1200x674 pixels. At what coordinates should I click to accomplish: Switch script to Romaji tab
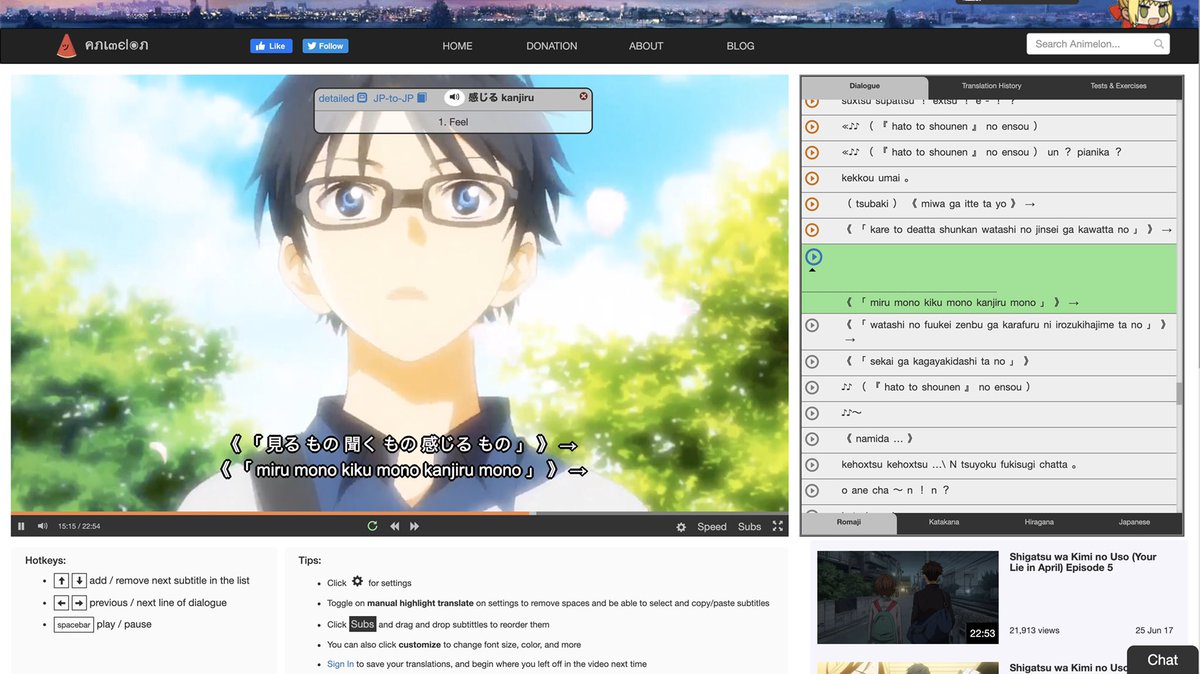849,522
